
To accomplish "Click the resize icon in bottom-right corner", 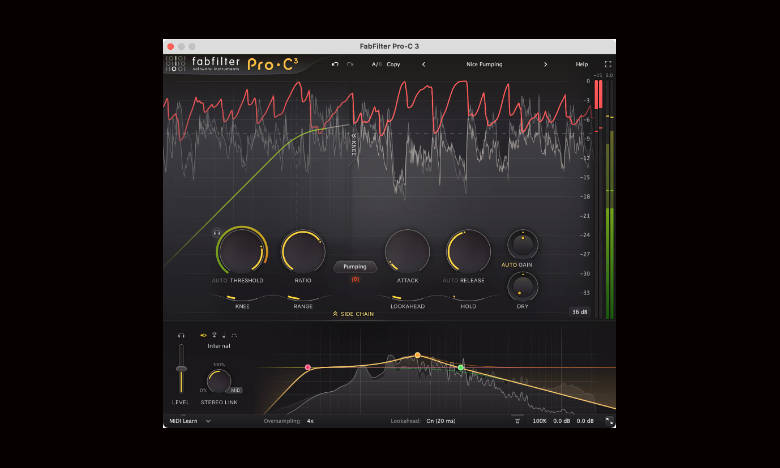I will [x=609, y=421].
